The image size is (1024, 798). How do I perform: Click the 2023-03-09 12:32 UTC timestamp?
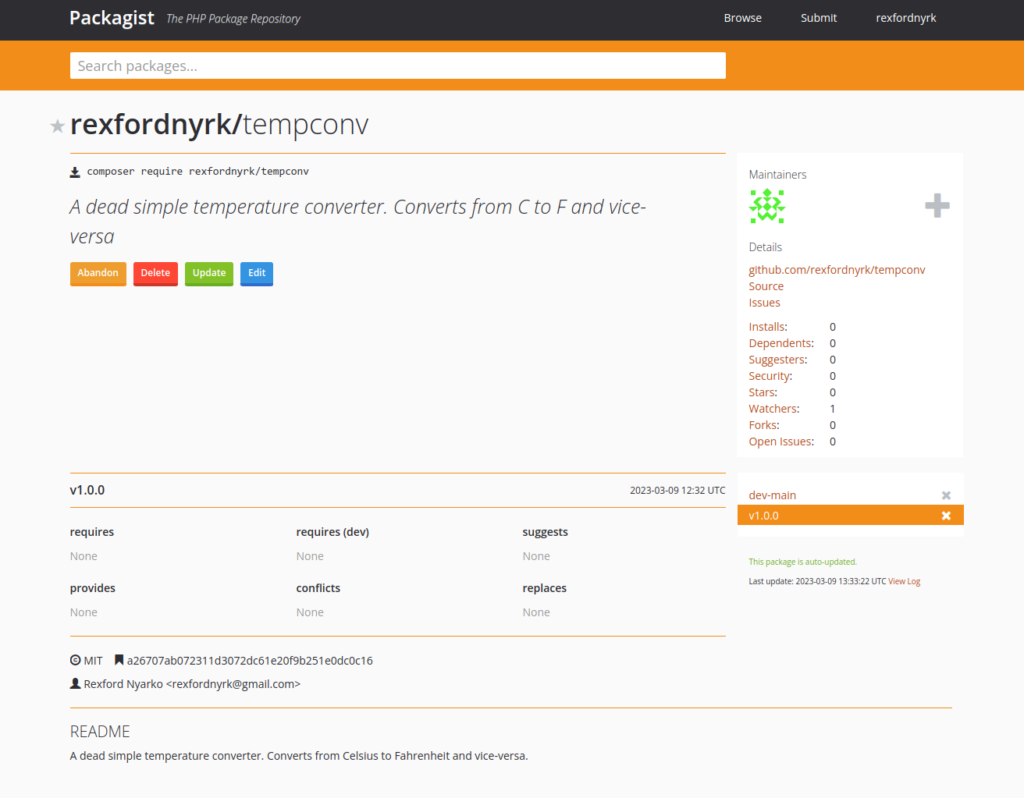(x=677, y=490)
